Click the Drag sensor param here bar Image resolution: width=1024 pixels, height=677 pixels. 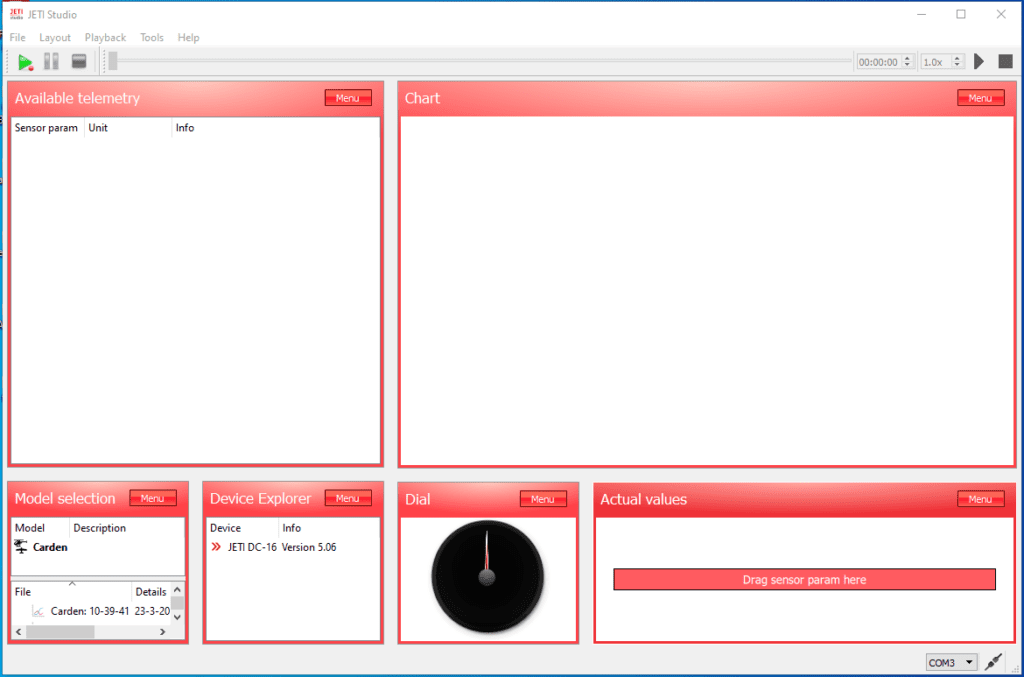(804, 579)
